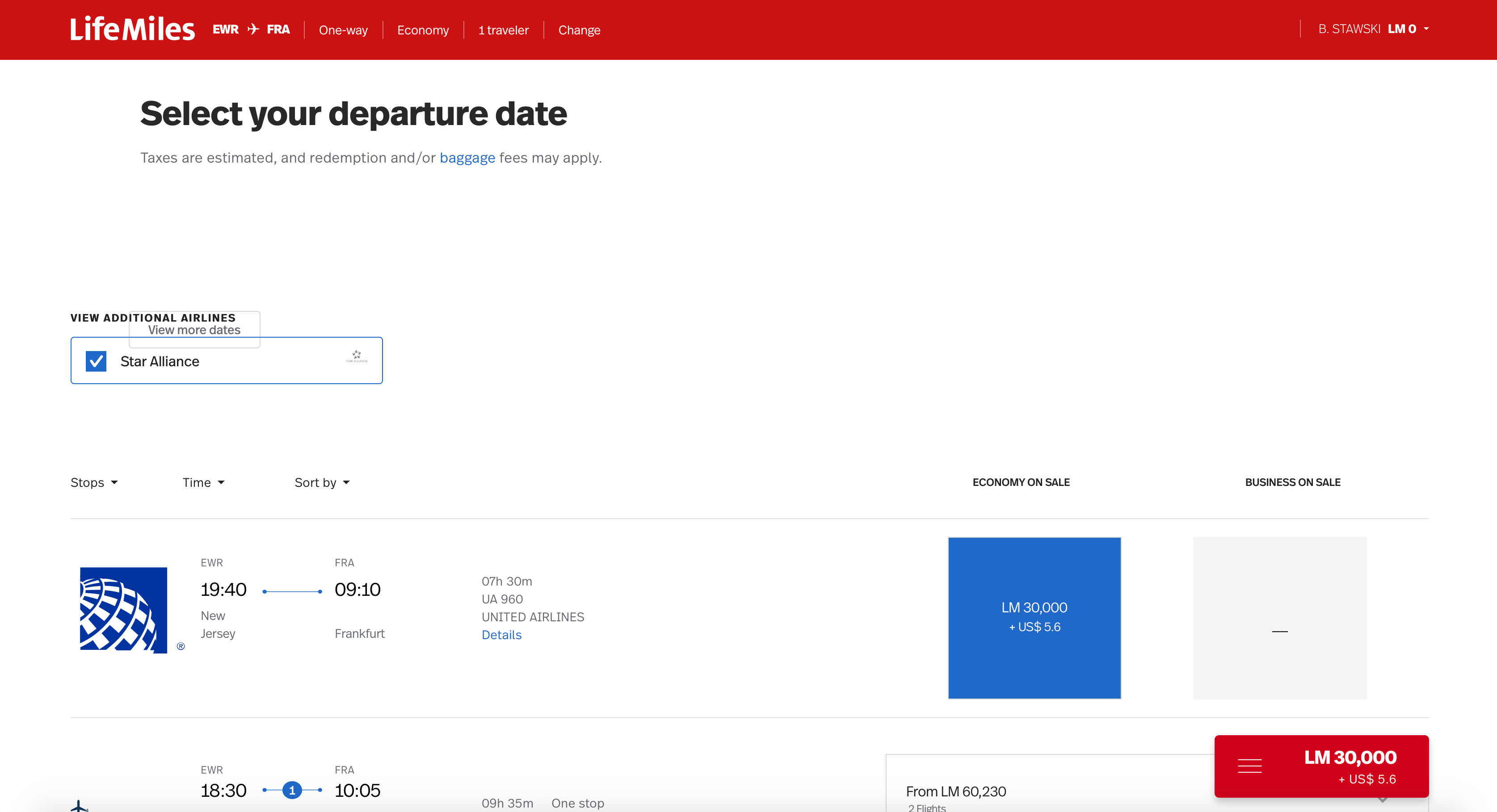Viewport: 1497px width, 812px height.
Task: Click the FRA destination code in the header
Action: coord(278,29)
